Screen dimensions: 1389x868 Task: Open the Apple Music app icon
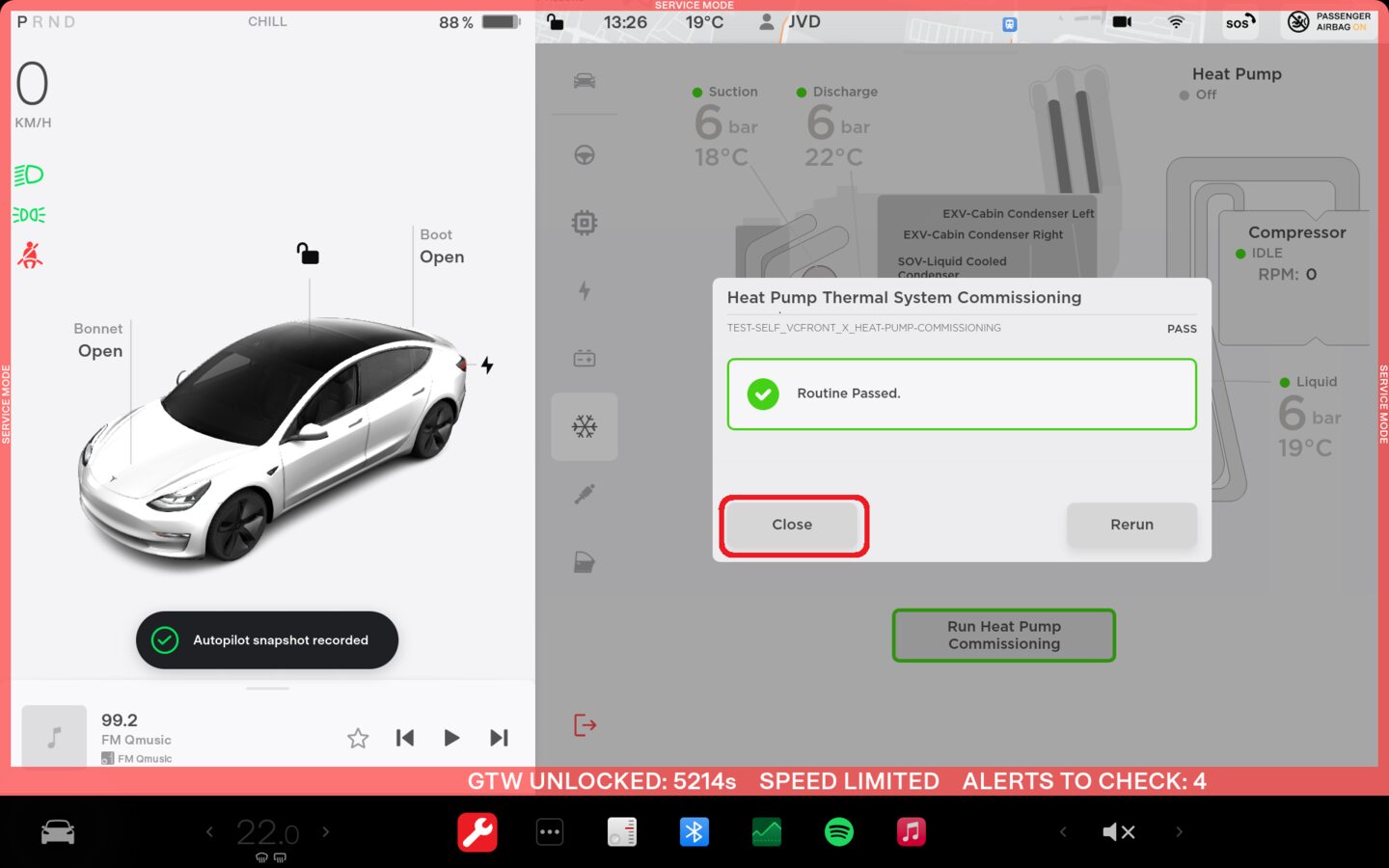click(x=911, y=831)
